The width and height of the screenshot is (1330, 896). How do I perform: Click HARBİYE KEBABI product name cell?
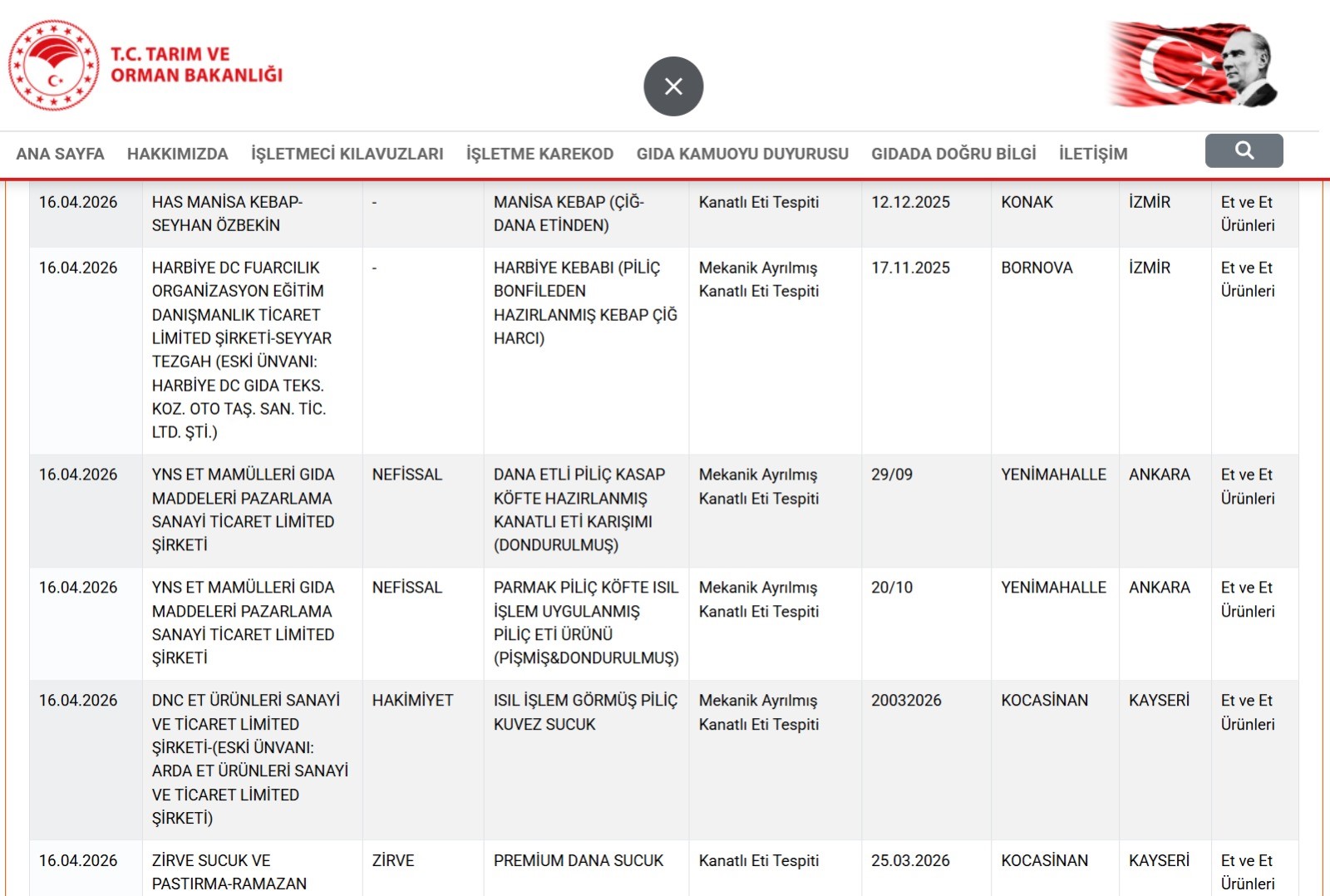[x=584, y=303]
